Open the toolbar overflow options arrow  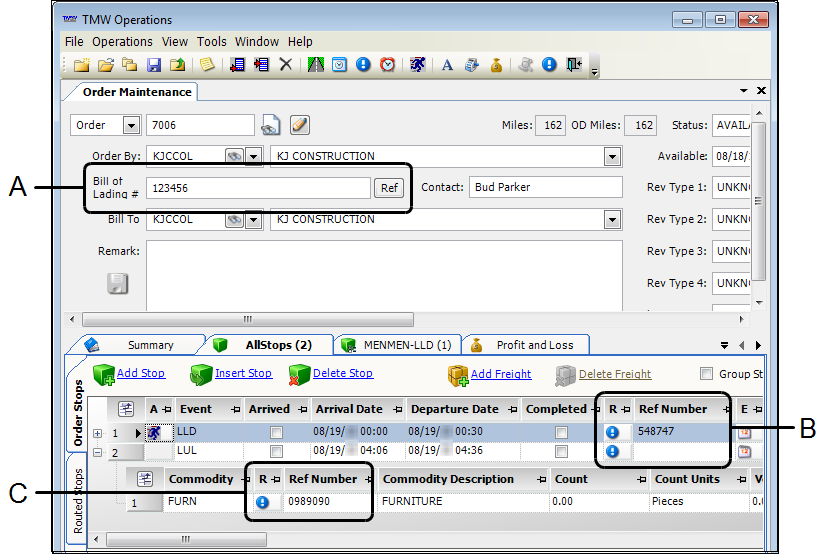595,72
